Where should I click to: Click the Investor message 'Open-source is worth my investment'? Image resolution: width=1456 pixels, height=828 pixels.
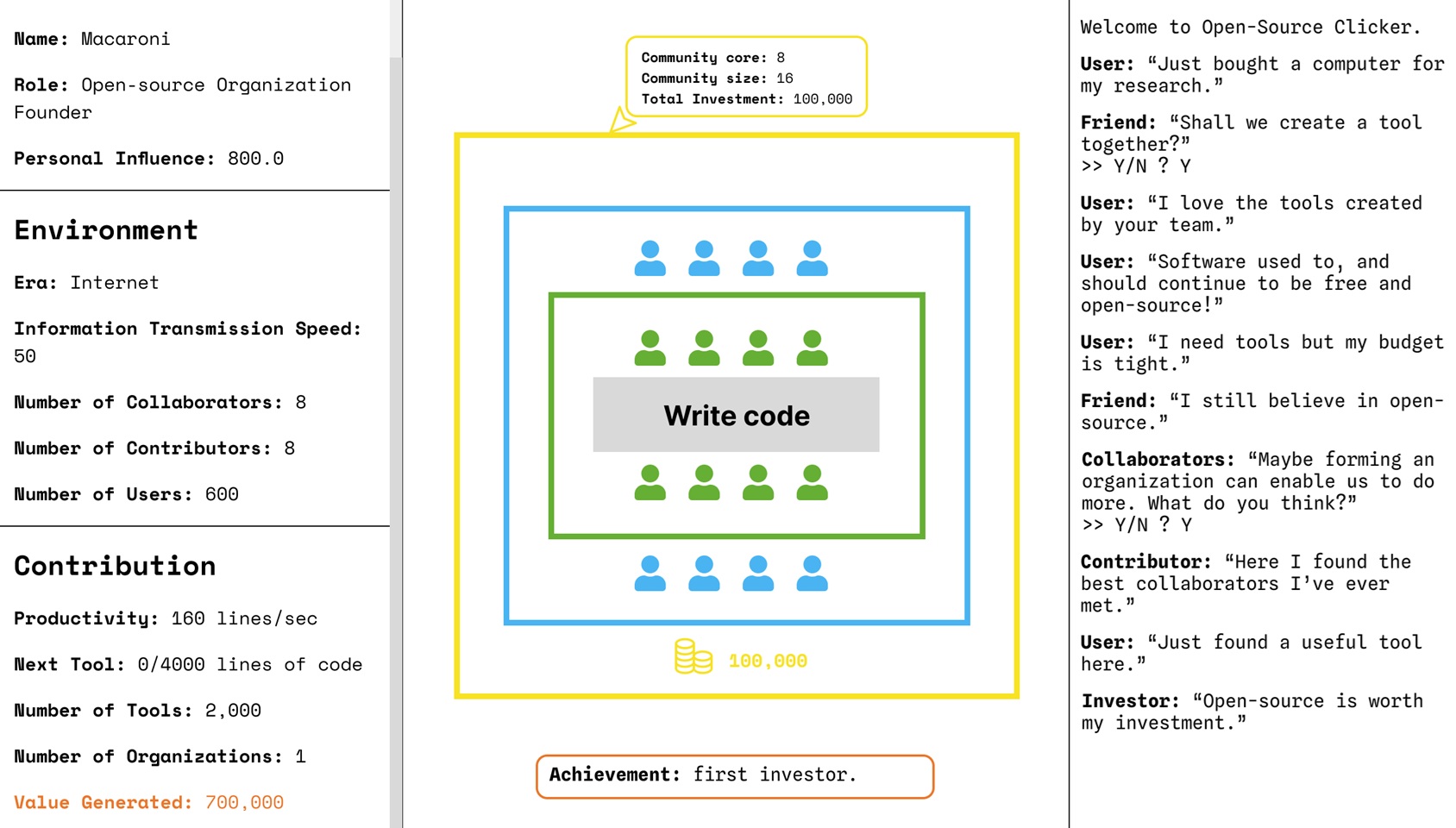pos(1252,712)
